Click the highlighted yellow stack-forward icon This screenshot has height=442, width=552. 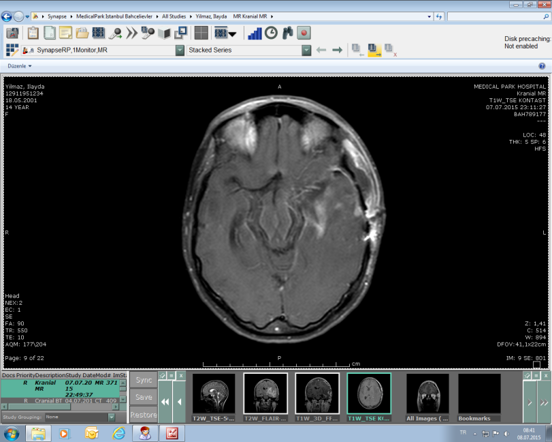[x=374, y=50]
